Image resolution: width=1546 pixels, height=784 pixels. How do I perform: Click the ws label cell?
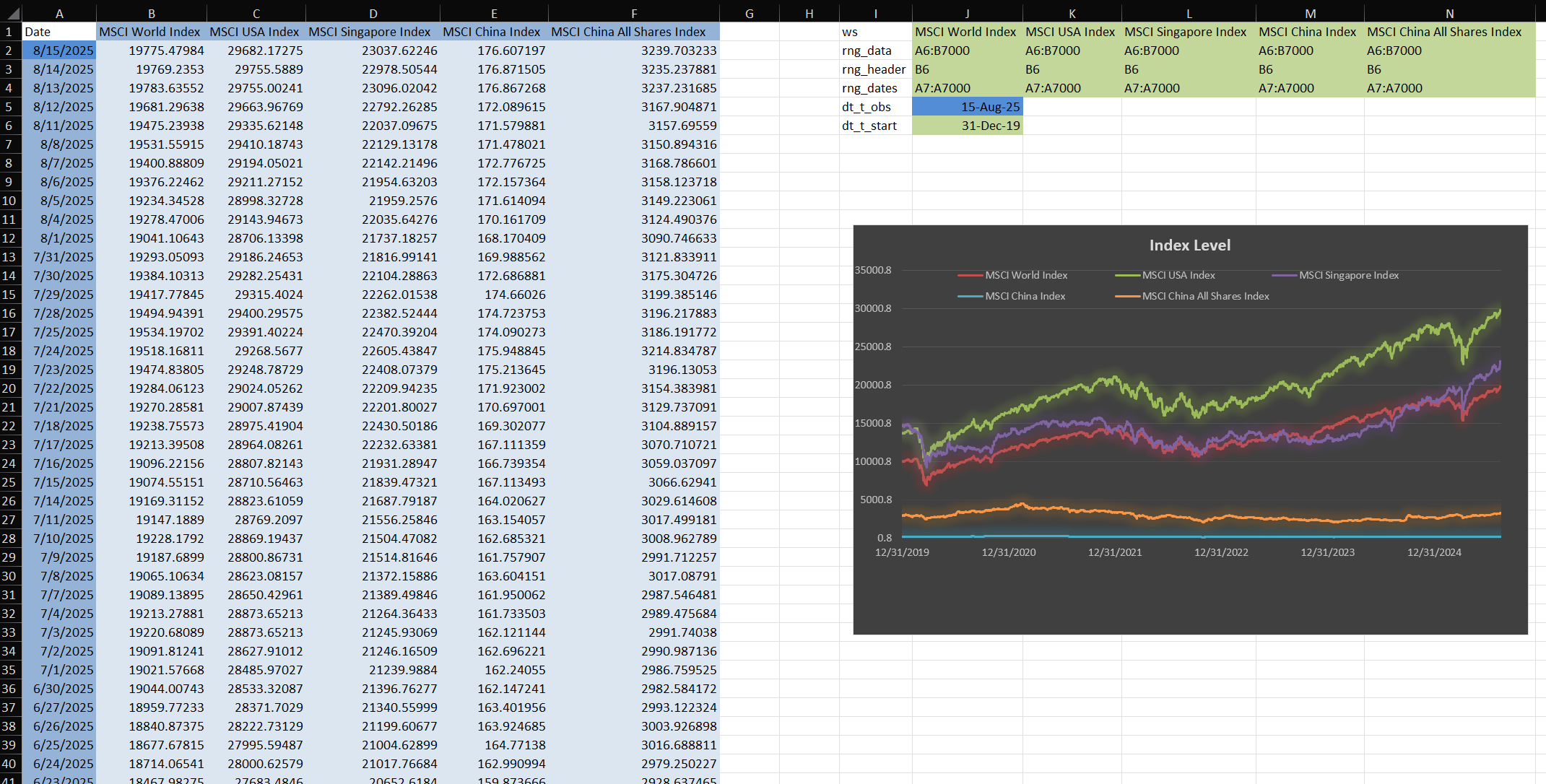876,32
